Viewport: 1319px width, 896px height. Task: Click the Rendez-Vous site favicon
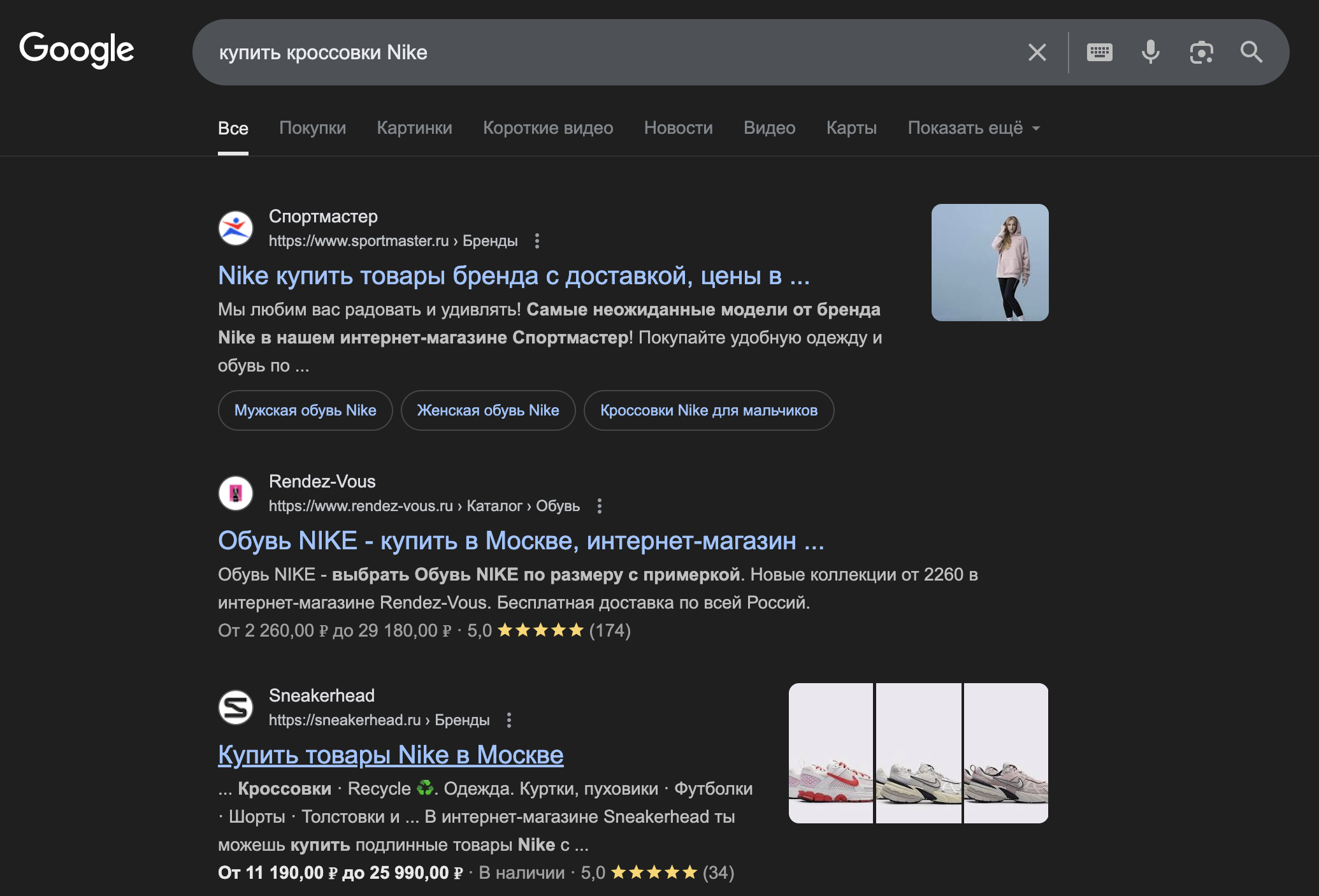[x=236, y=493]
